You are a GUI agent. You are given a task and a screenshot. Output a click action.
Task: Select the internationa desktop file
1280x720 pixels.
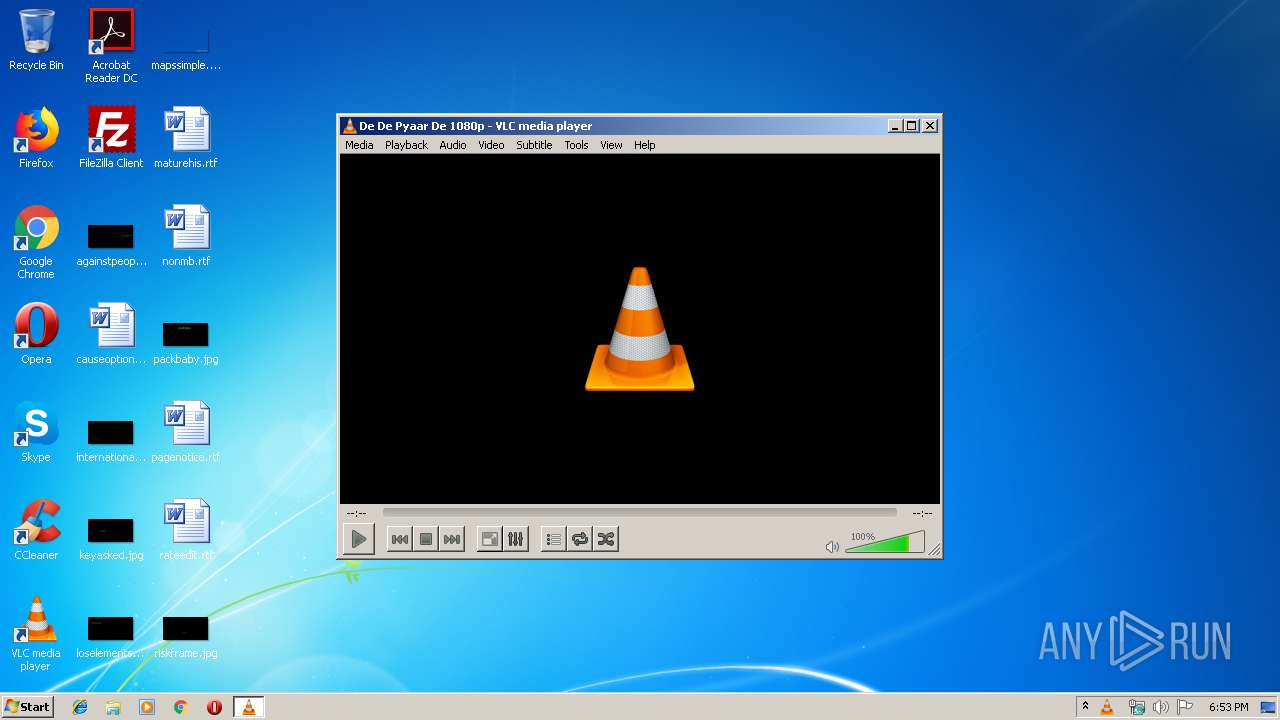pos(111,441)
